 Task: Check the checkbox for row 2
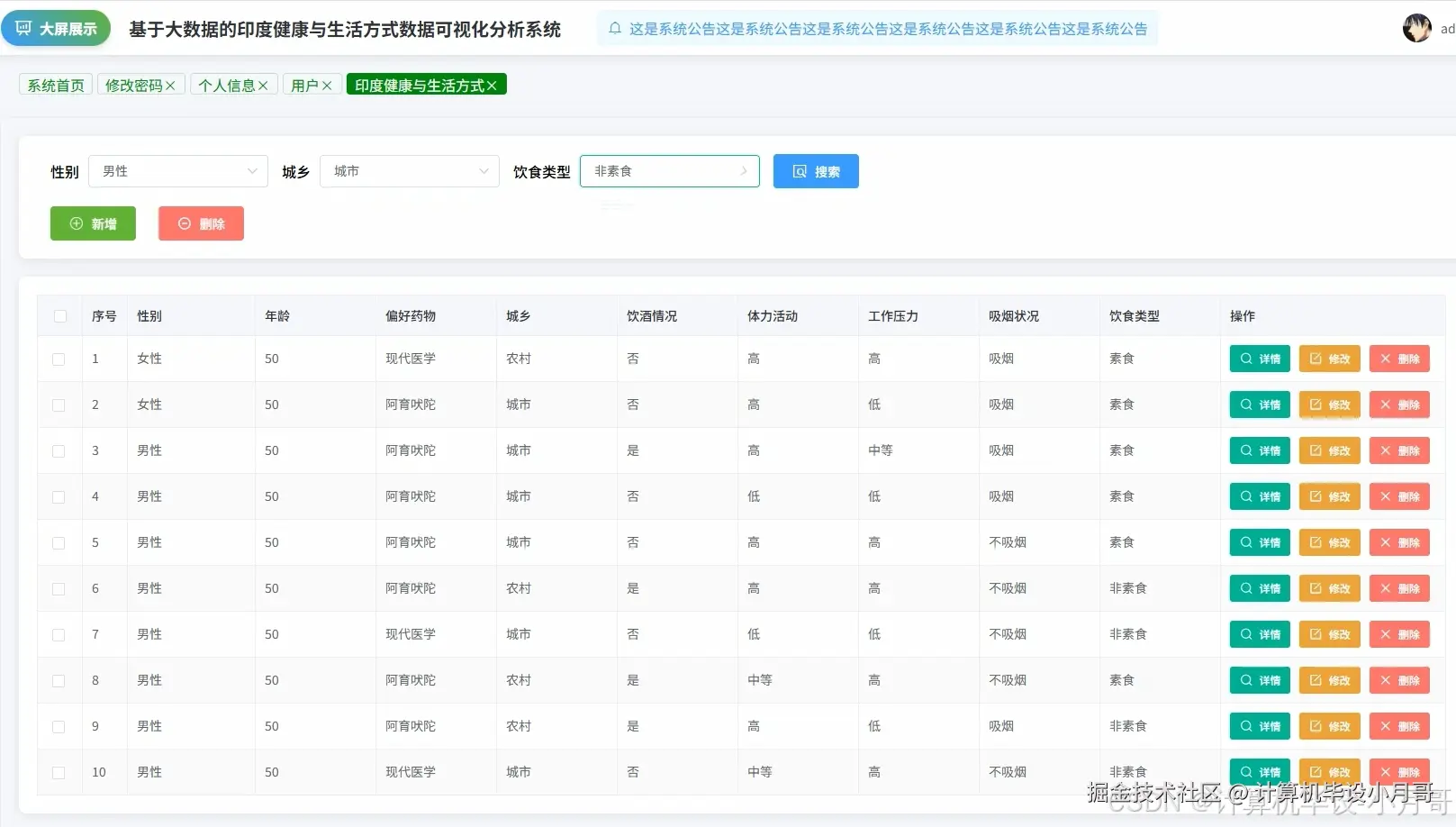pos(59,405)
